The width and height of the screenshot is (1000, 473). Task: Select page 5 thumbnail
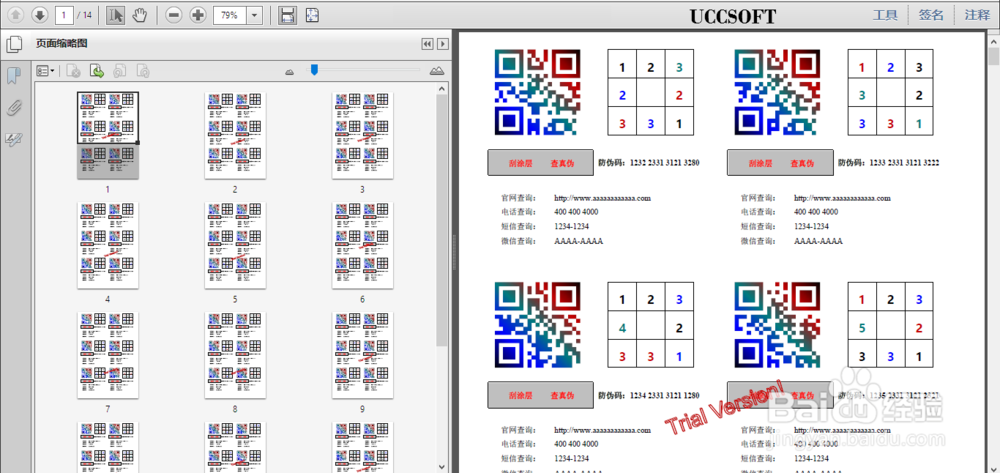click(x=235, y=245)
